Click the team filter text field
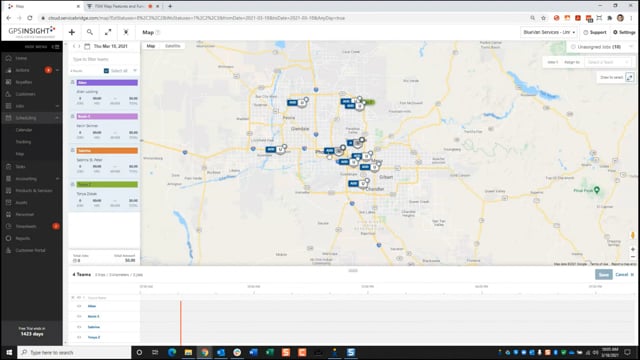640x360 pixels. (x=104, y=59)
